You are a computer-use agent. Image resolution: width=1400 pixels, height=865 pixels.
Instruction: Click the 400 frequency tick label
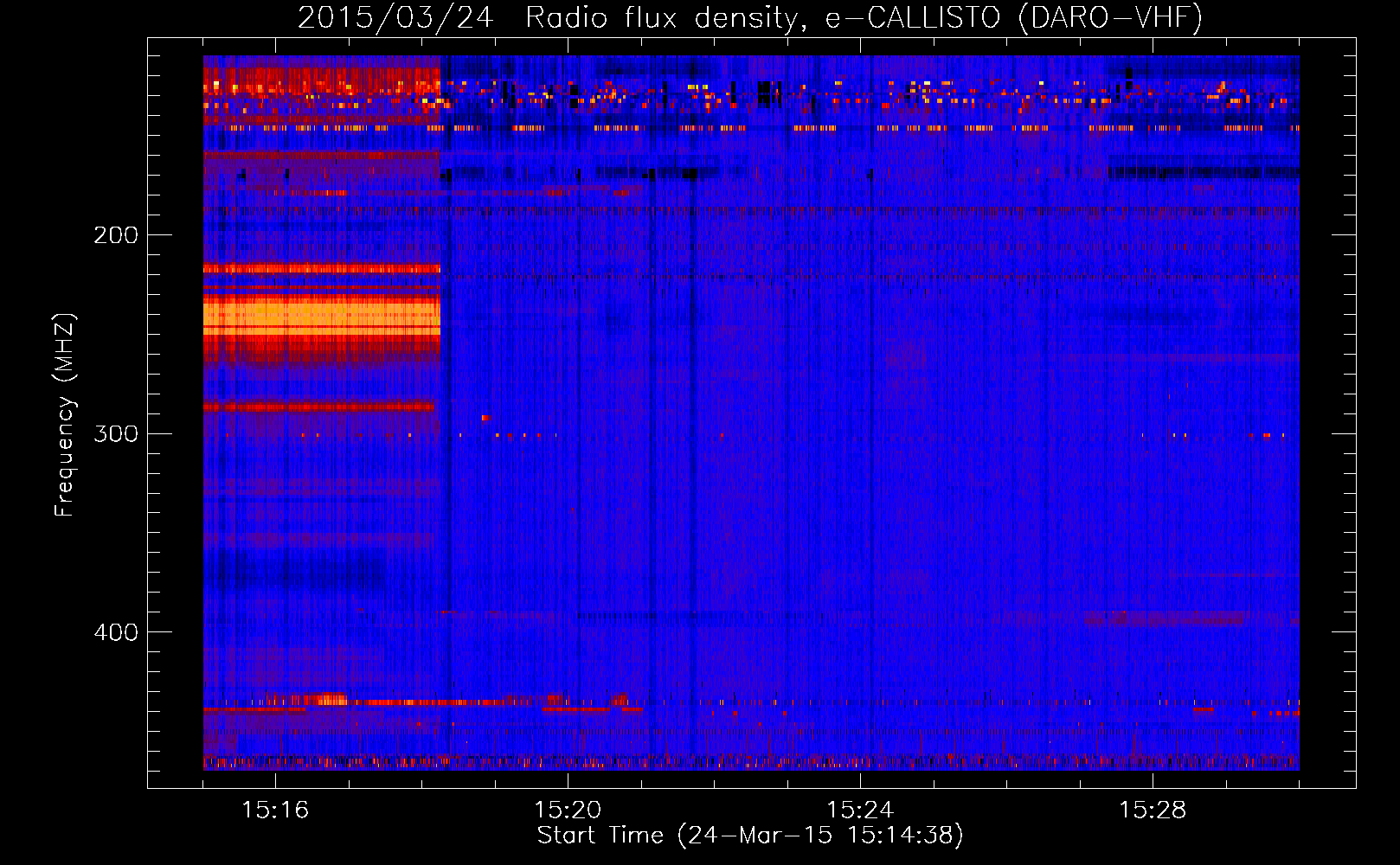click(116, 632)
